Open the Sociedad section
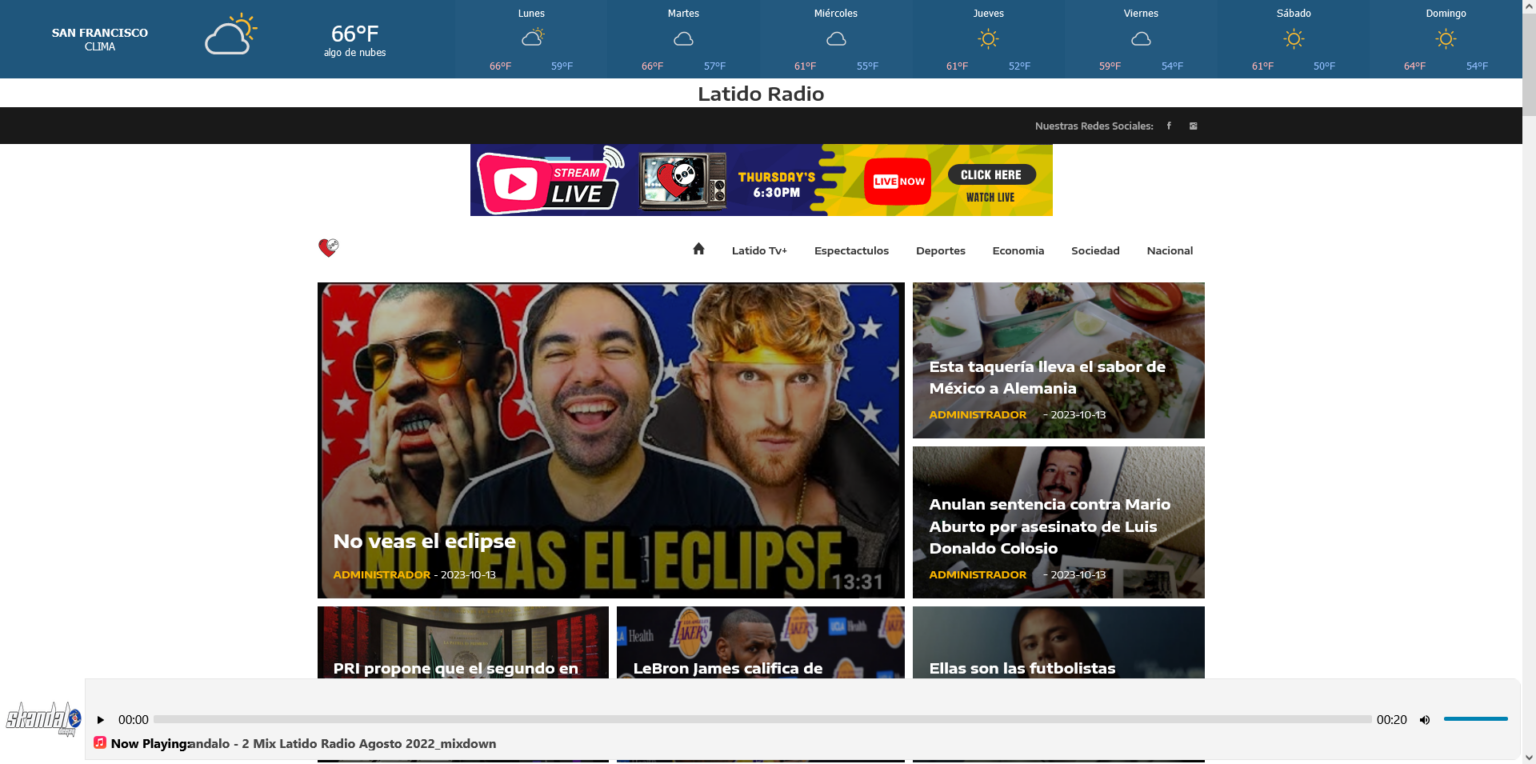1536x764 pixels. point(1095,251)
